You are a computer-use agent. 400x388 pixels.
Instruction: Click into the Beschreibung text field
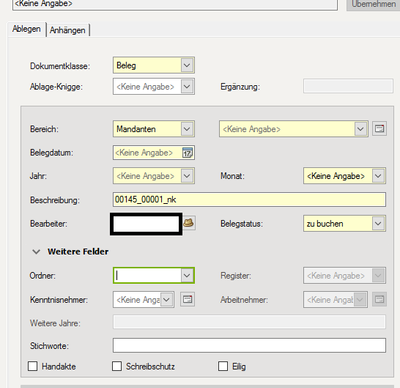point(249,200)
